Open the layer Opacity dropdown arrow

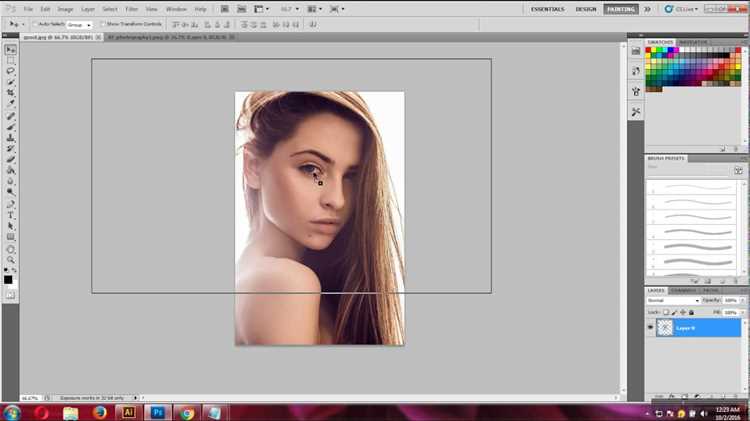coord(742,300)
